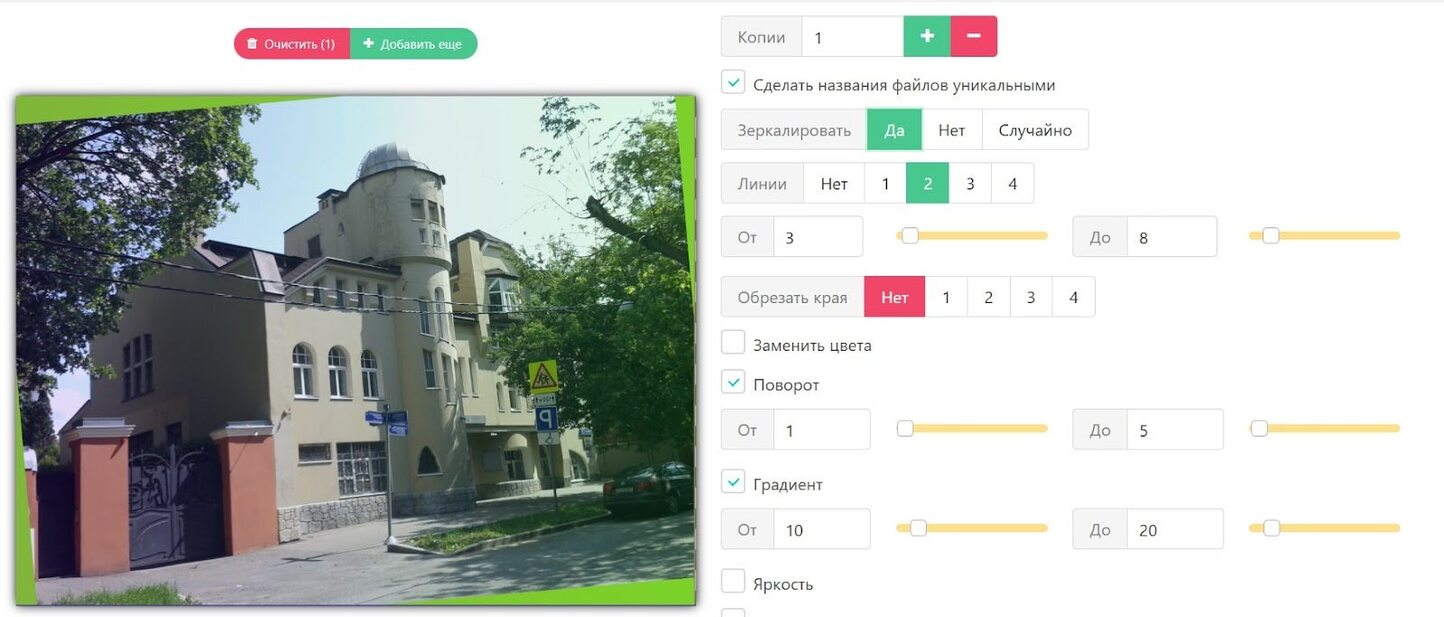Viewport: 1444px width, 617px height.
Task: Uncheck the Поворот checkbox
Action: (733, 383)
